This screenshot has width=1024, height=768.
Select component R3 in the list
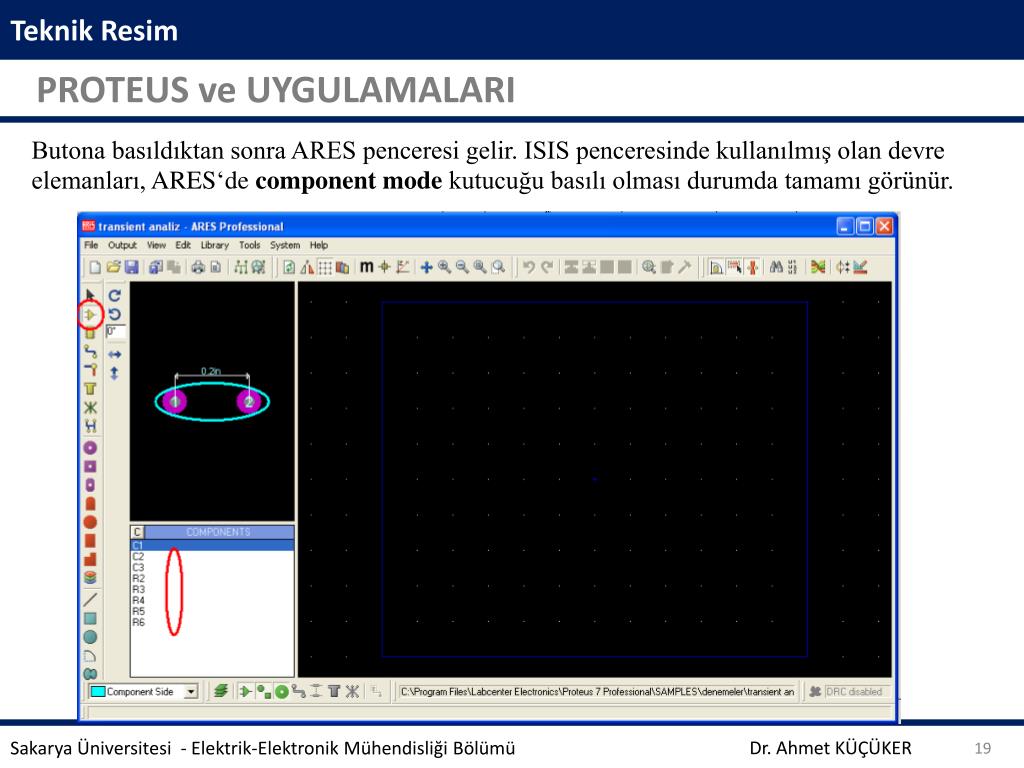(x=212, y=590)
